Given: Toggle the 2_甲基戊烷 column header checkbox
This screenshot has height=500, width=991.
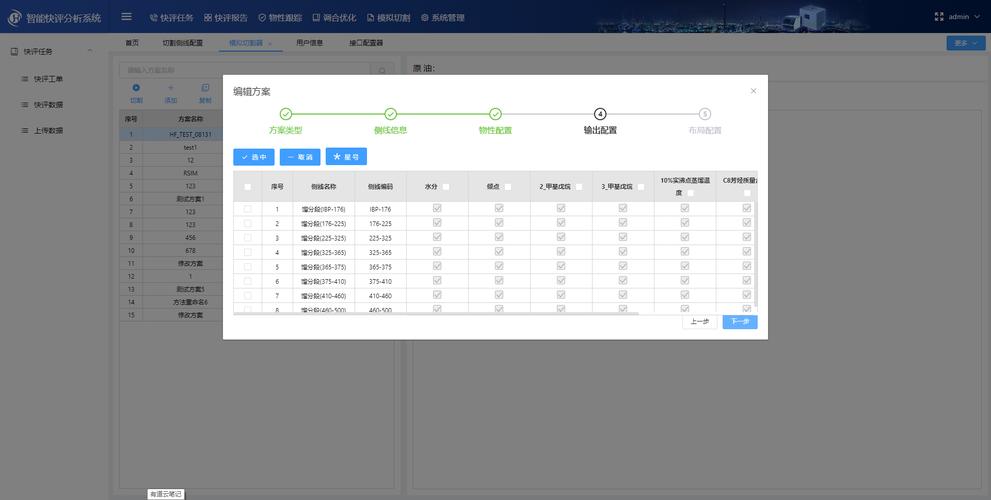Looking at the screenshot, I should pos(579,186).
